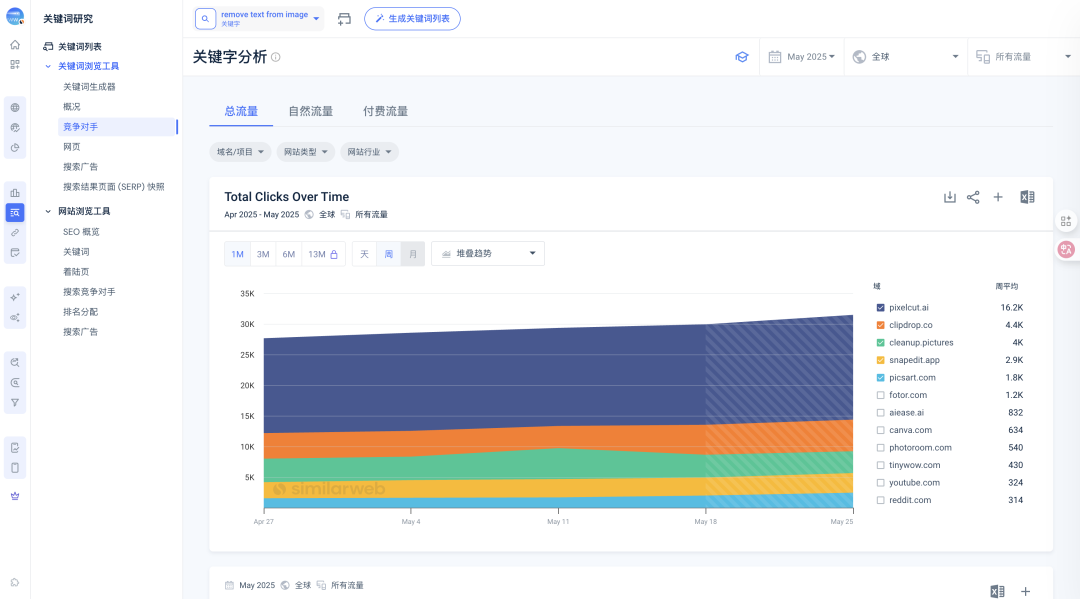
Task: Open the 网站行业 filter dropdown
Action: [x=369, y=152]
